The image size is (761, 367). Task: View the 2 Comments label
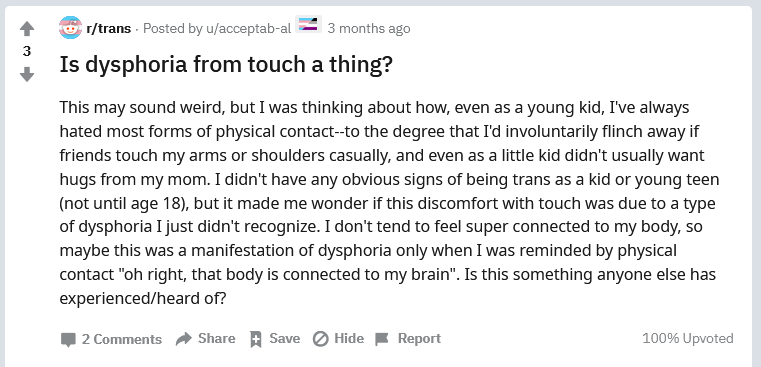click(122, 339)
